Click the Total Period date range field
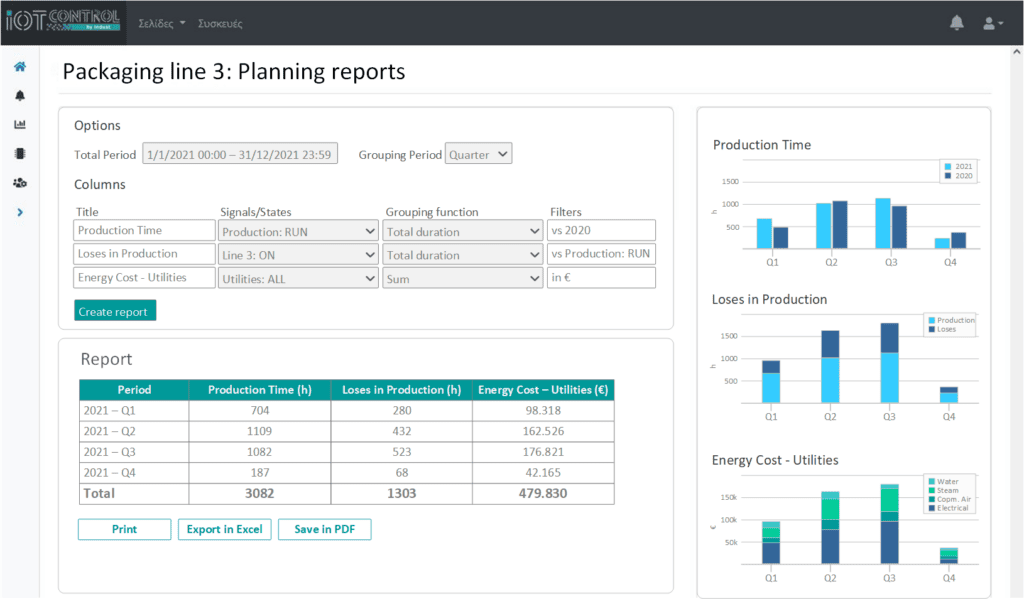The width and height of the screenshot is (1024, 599). 240,154
